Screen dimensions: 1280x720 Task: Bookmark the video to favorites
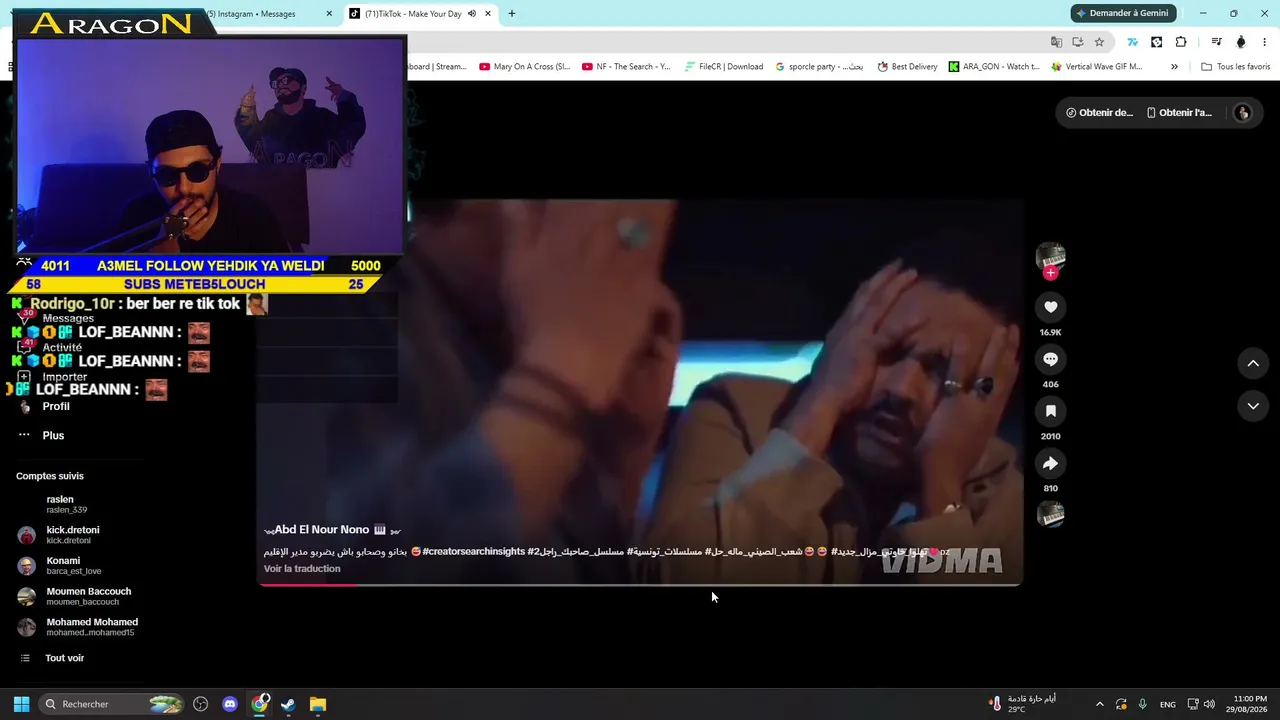coord(1050,411)
